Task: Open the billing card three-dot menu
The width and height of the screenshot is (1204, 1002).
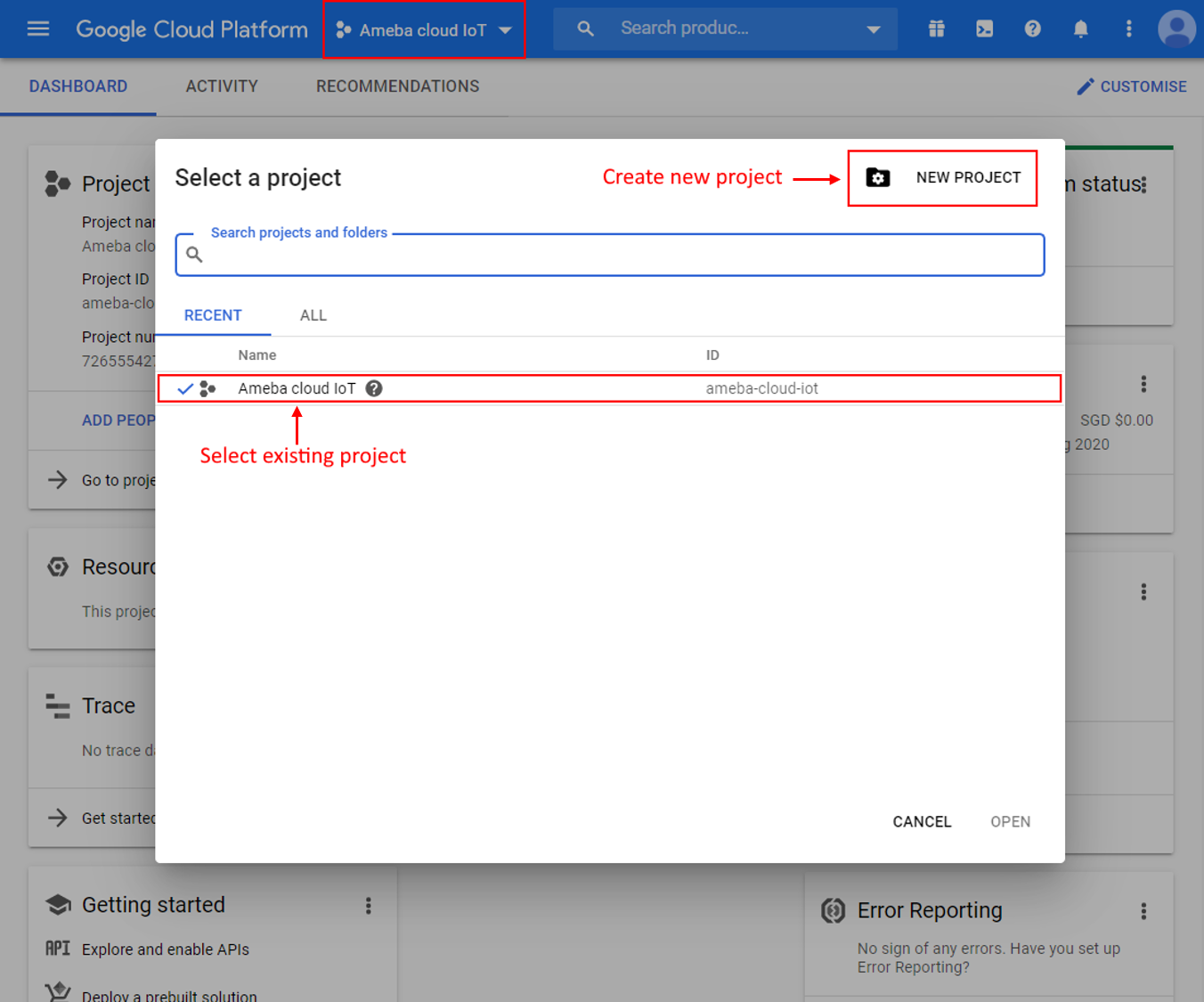Action: (x=1143, y=384)
